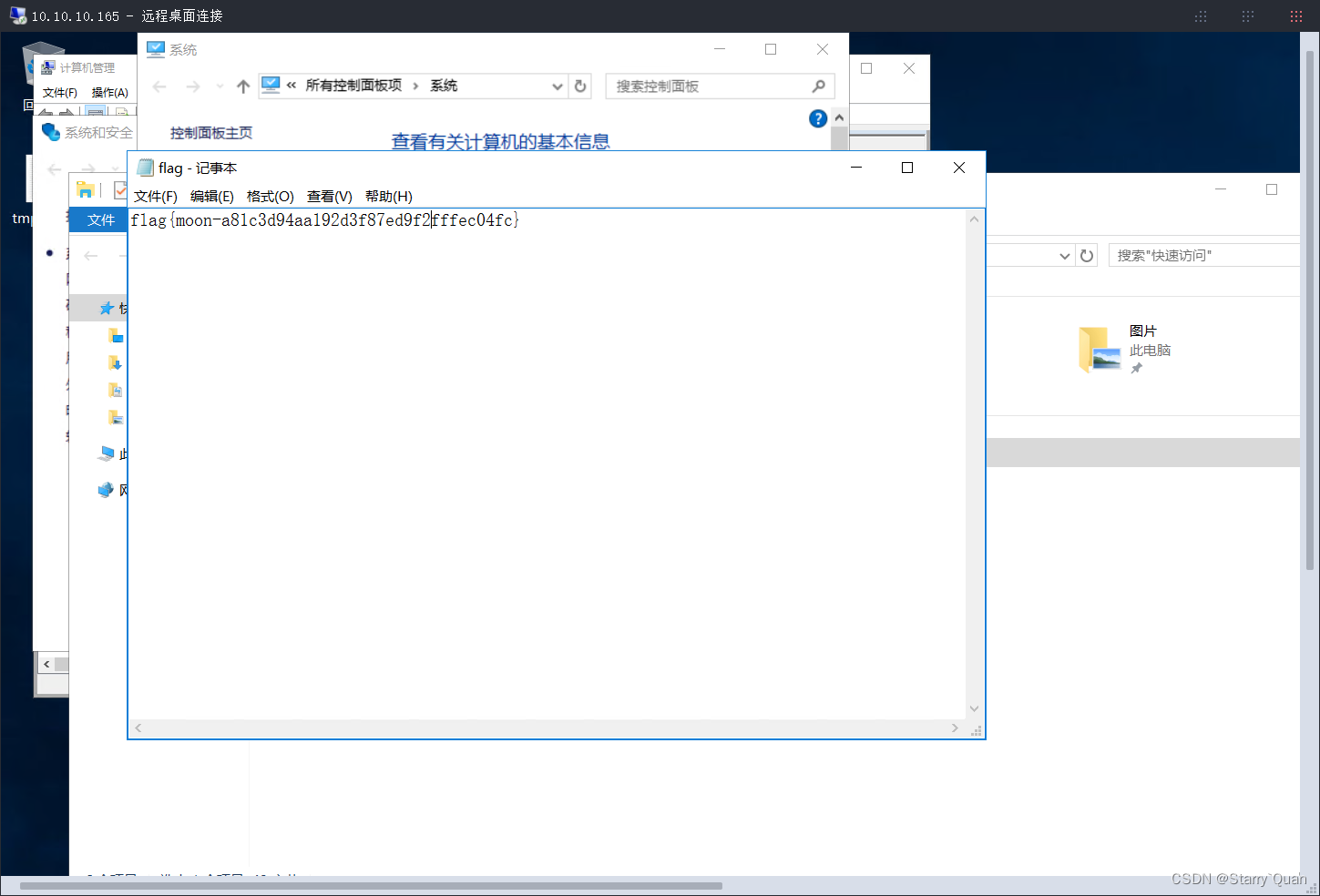Viewport: 1320px width, 896px height.
Task: Select the network icon in Explorer sidebar
Action: pos(107,490)
